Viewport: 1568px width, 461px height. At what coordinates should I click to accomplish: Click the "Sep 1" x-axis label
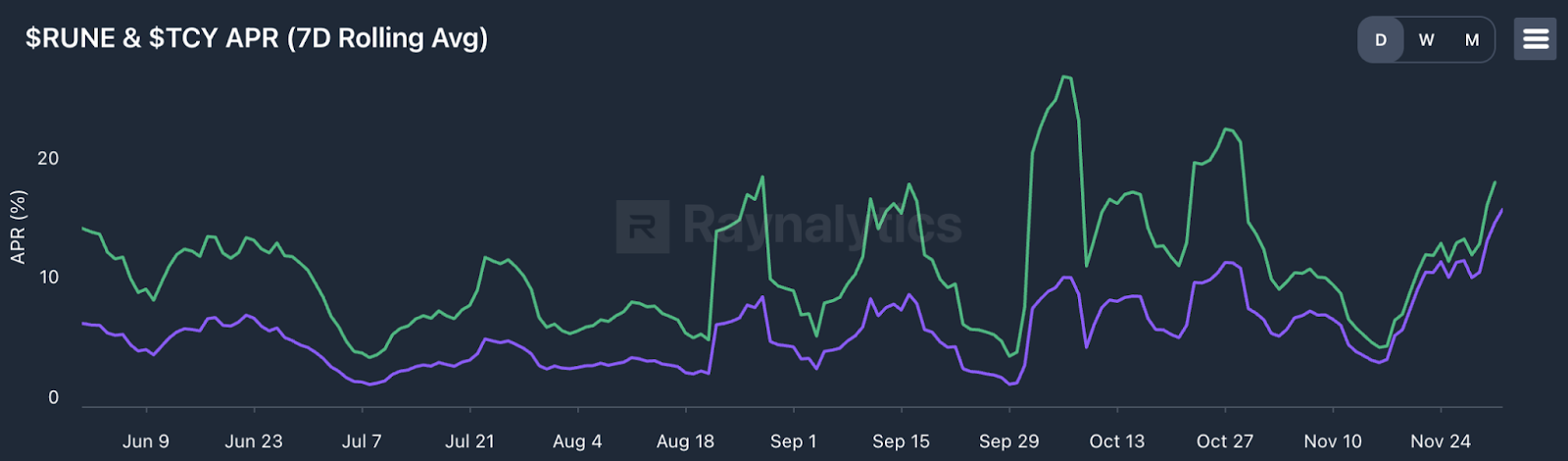tap(793, 441)
